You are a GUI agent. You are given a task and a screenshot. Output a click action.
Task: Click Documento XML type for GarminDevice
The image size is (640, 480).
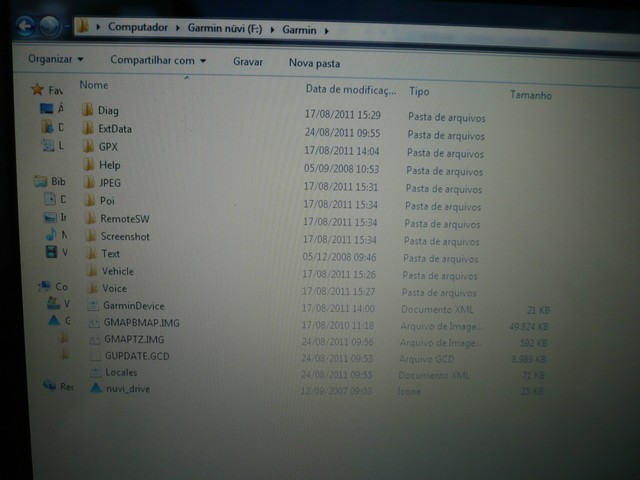click(437, 309)
